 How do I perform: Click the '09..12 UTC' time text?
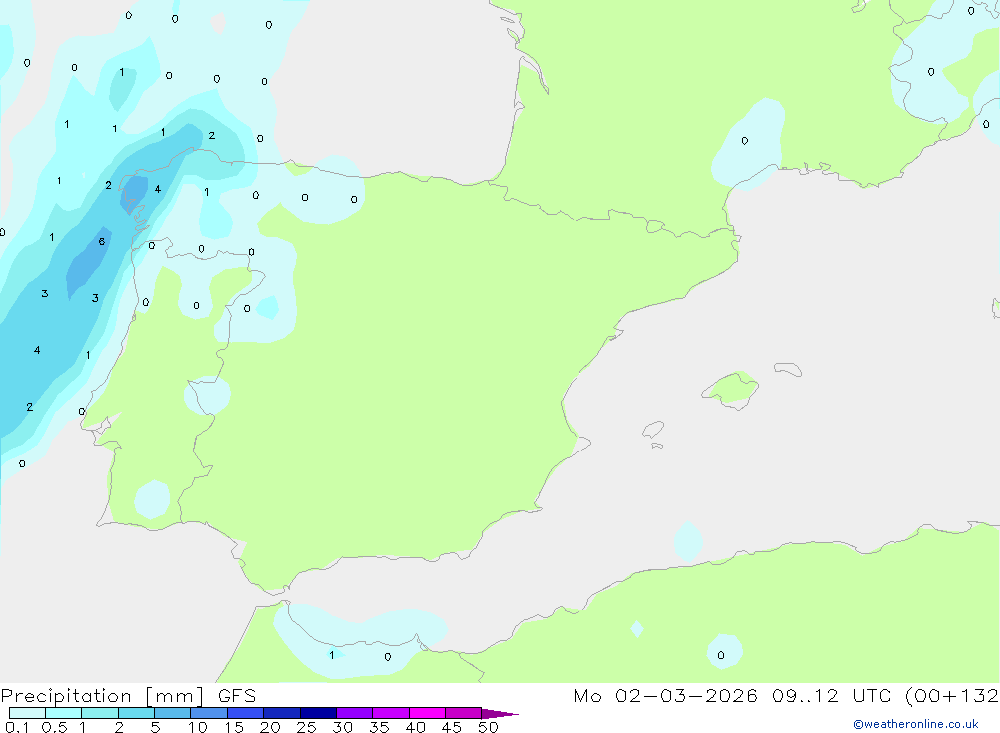[831, 695]
